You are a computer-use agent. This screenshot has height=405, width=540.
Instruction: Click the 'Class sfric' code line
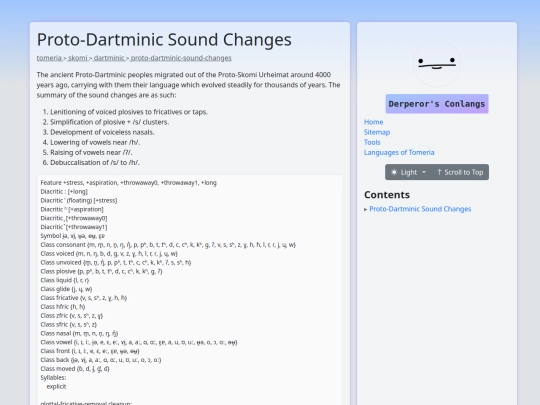click(69, 324)
